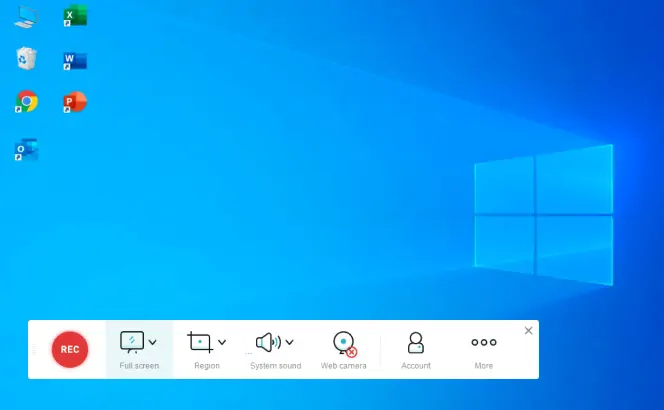The height and width of the screenshot is (410, 664).
Task: Click the "Web camera" label text
Action: 343,366
